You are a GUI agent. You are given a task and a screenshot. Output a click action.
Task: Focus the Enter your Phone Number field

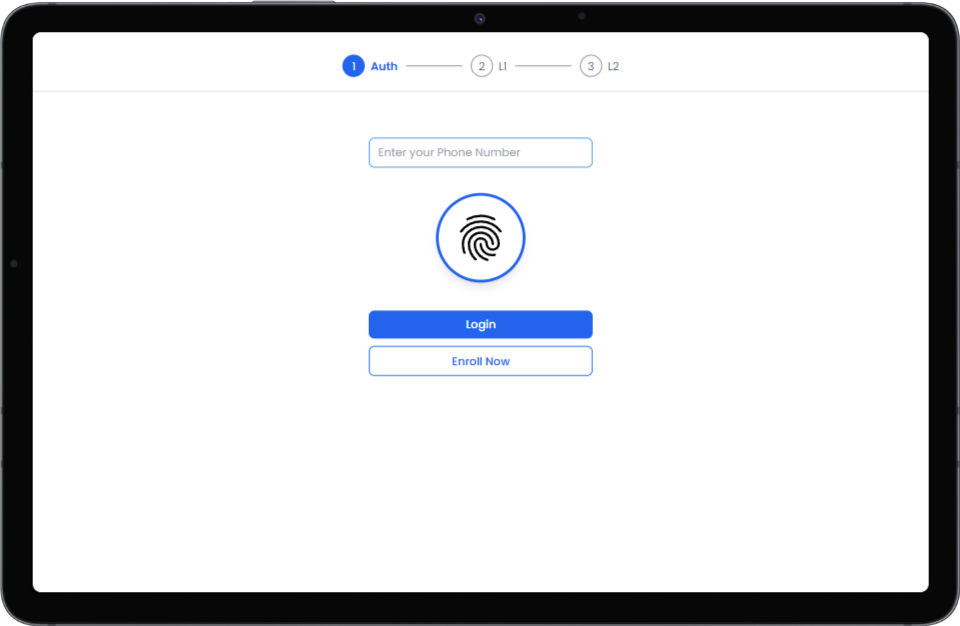(x=480, y=152)
